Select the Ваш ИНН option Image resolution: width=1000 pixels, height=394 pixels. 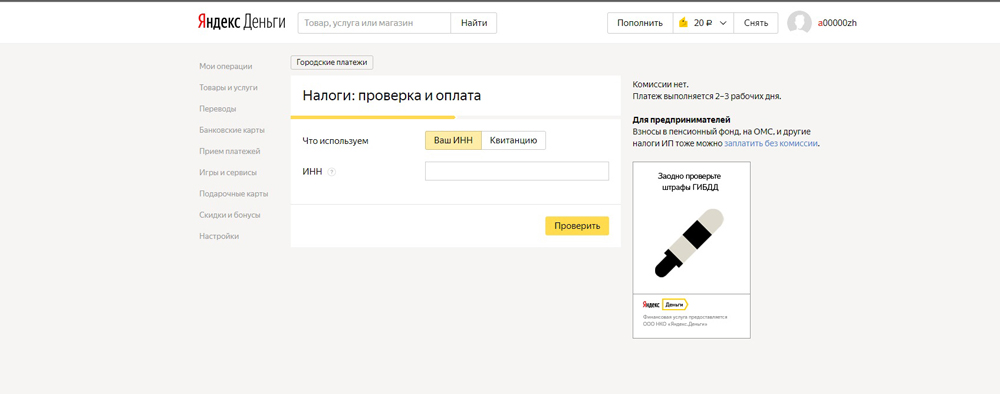[453, 140]
